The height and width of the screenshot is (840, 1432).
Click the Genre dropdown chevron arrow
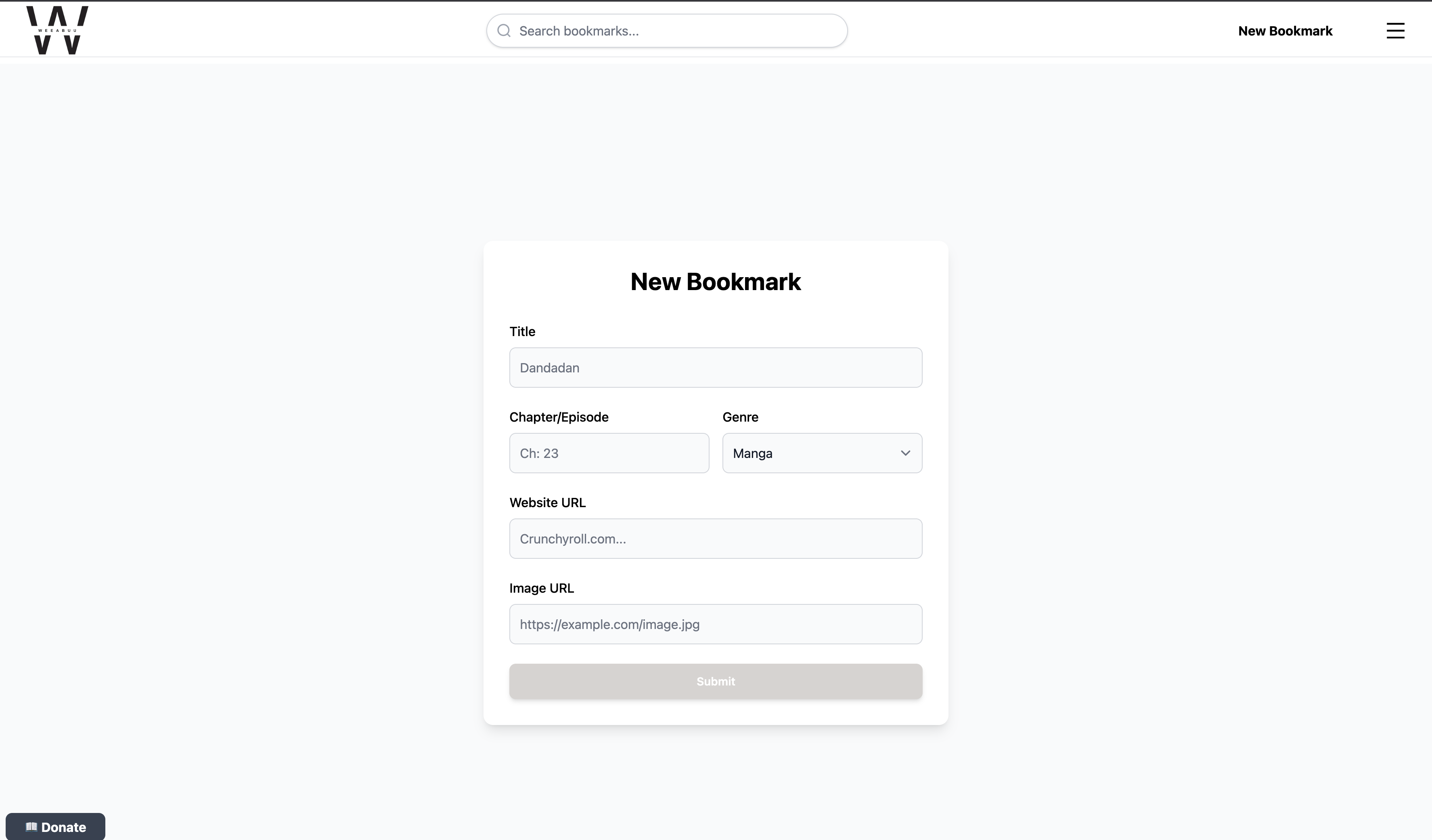(905, 453)
